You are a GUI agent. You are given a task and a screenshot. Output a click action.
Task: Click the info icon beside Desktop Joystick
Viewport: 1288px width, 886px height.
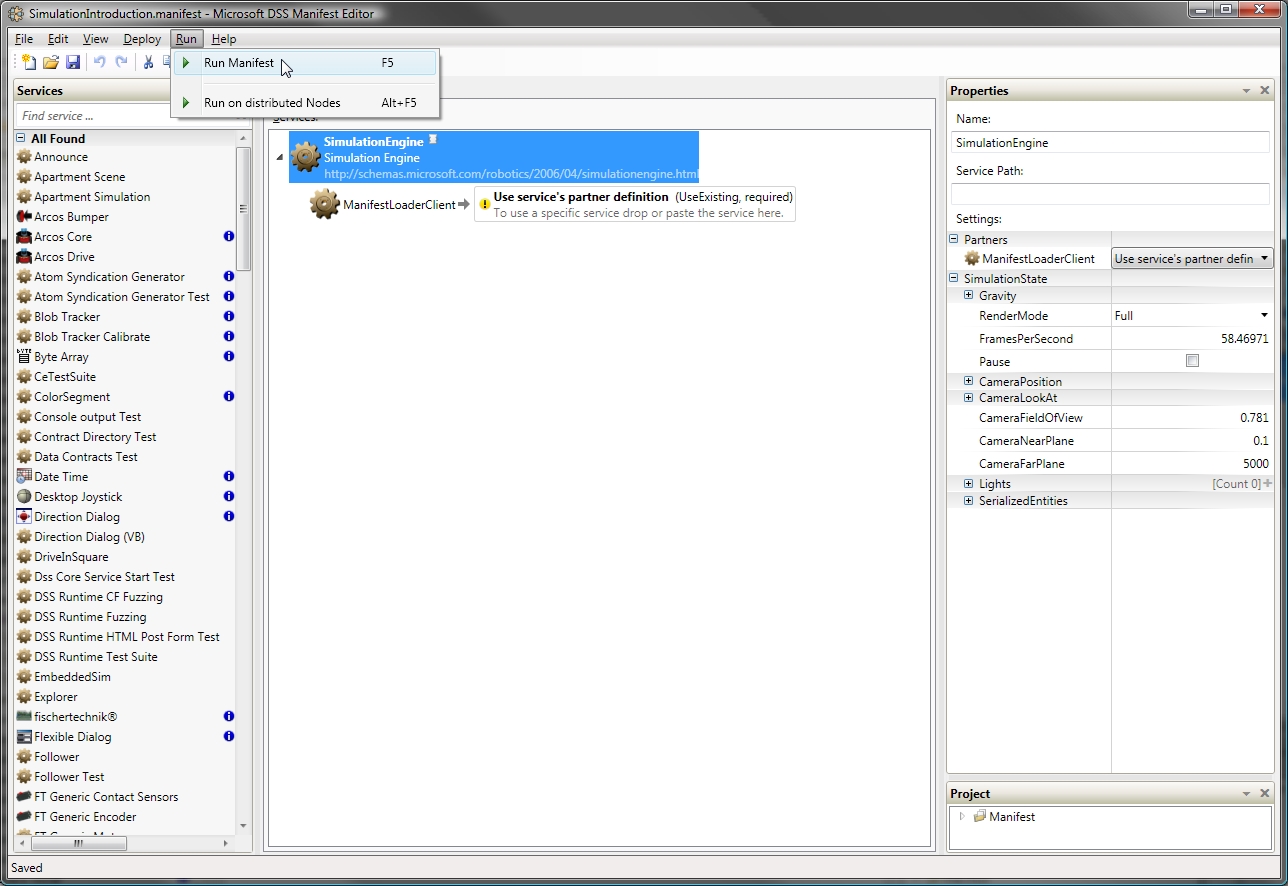229,497
